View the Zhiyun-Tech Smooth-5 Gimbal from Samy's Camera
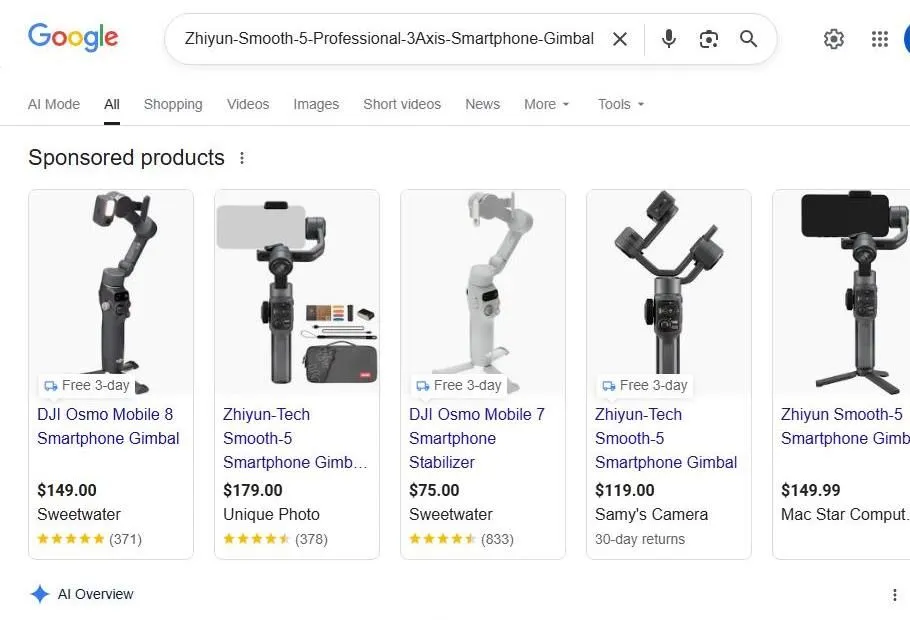Viewport: 910px width, 620px height. click(x=666, y=438)
